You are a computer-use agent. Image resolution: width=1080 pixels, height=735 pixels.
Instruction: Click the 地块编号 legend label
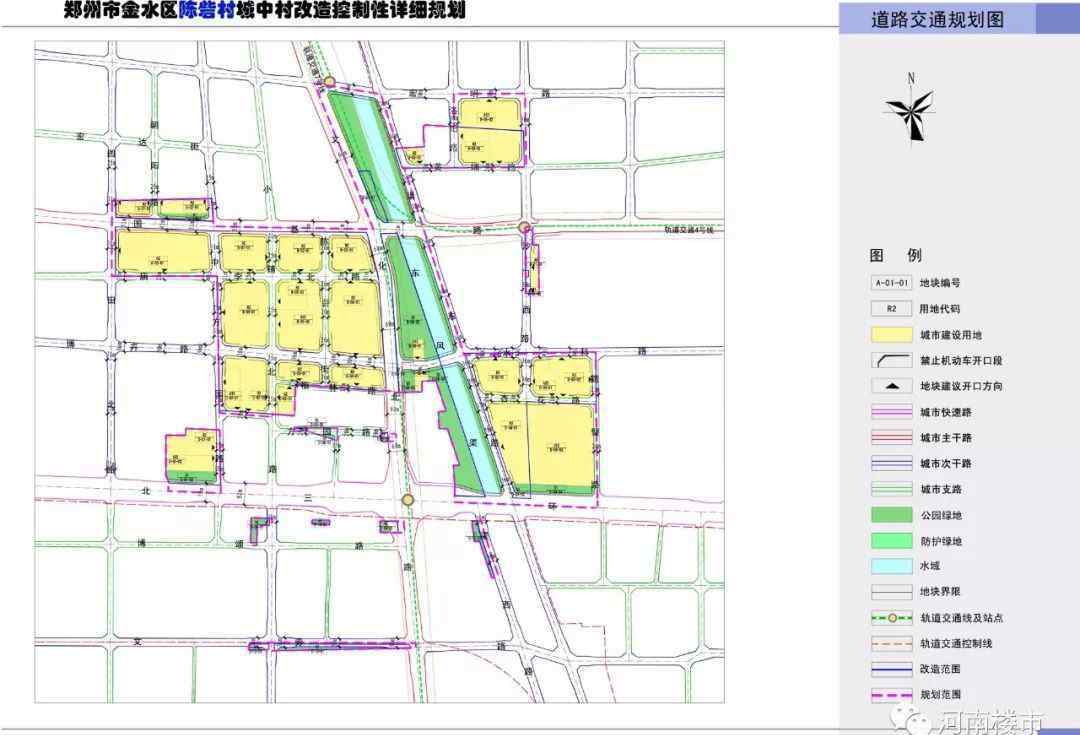(x=940, y=283)
